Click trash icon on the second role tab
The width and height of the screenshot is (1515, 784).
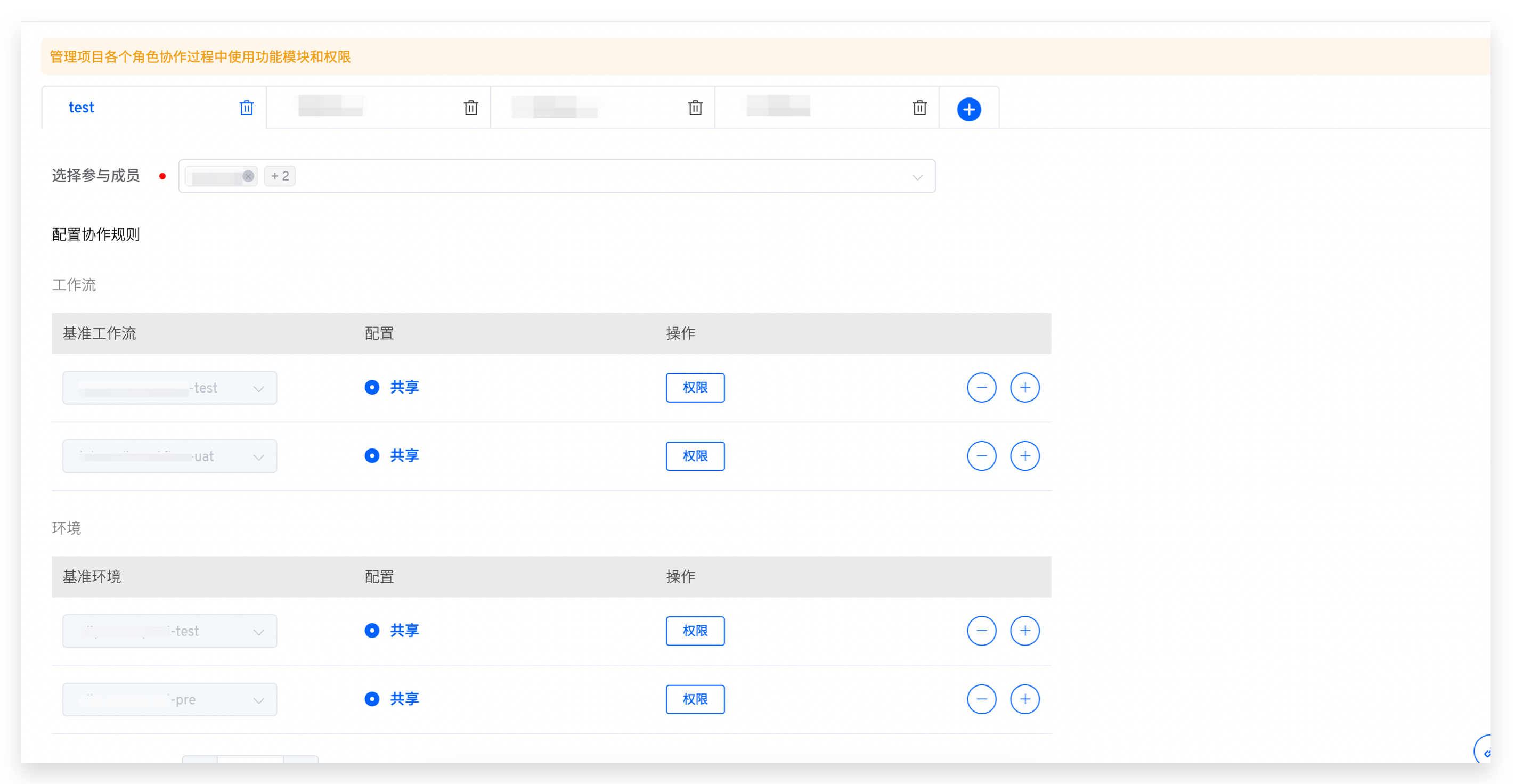tap(470, 108)
